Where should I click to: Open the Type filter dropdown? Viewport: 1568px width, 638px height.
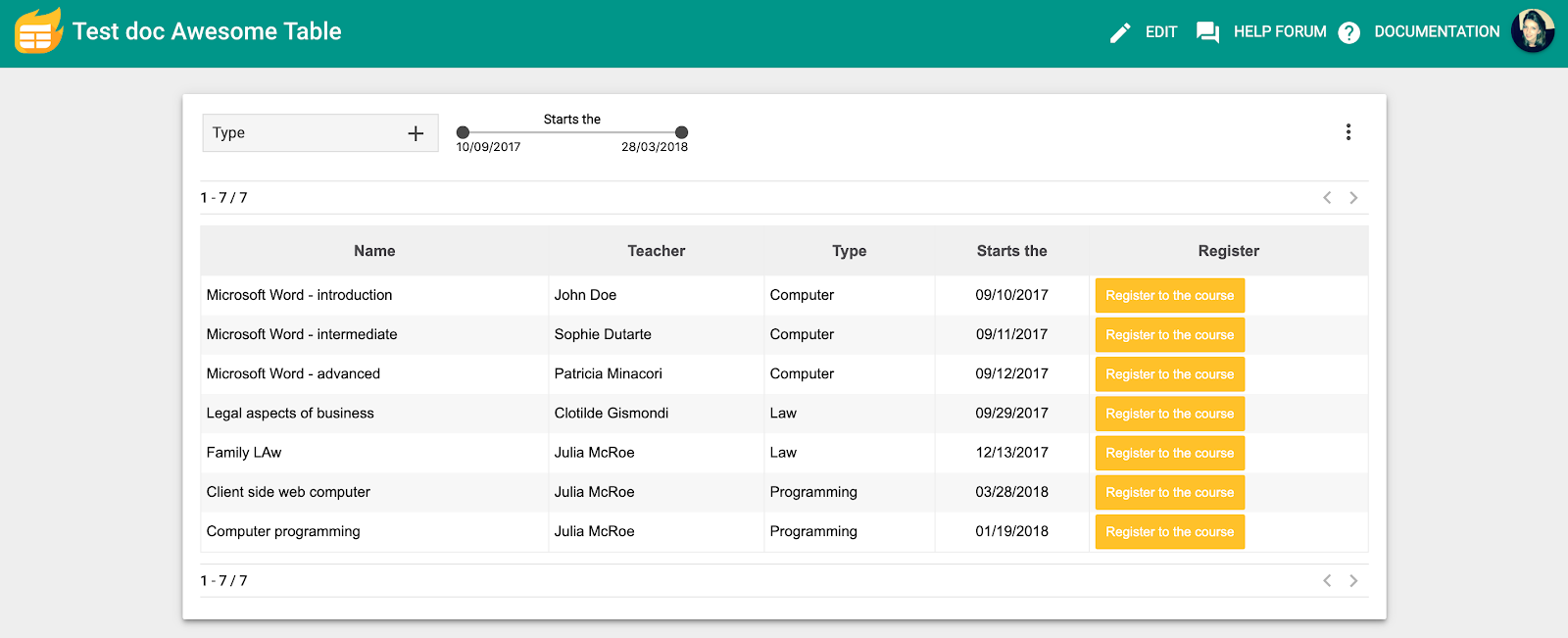[x=320, y=133]
